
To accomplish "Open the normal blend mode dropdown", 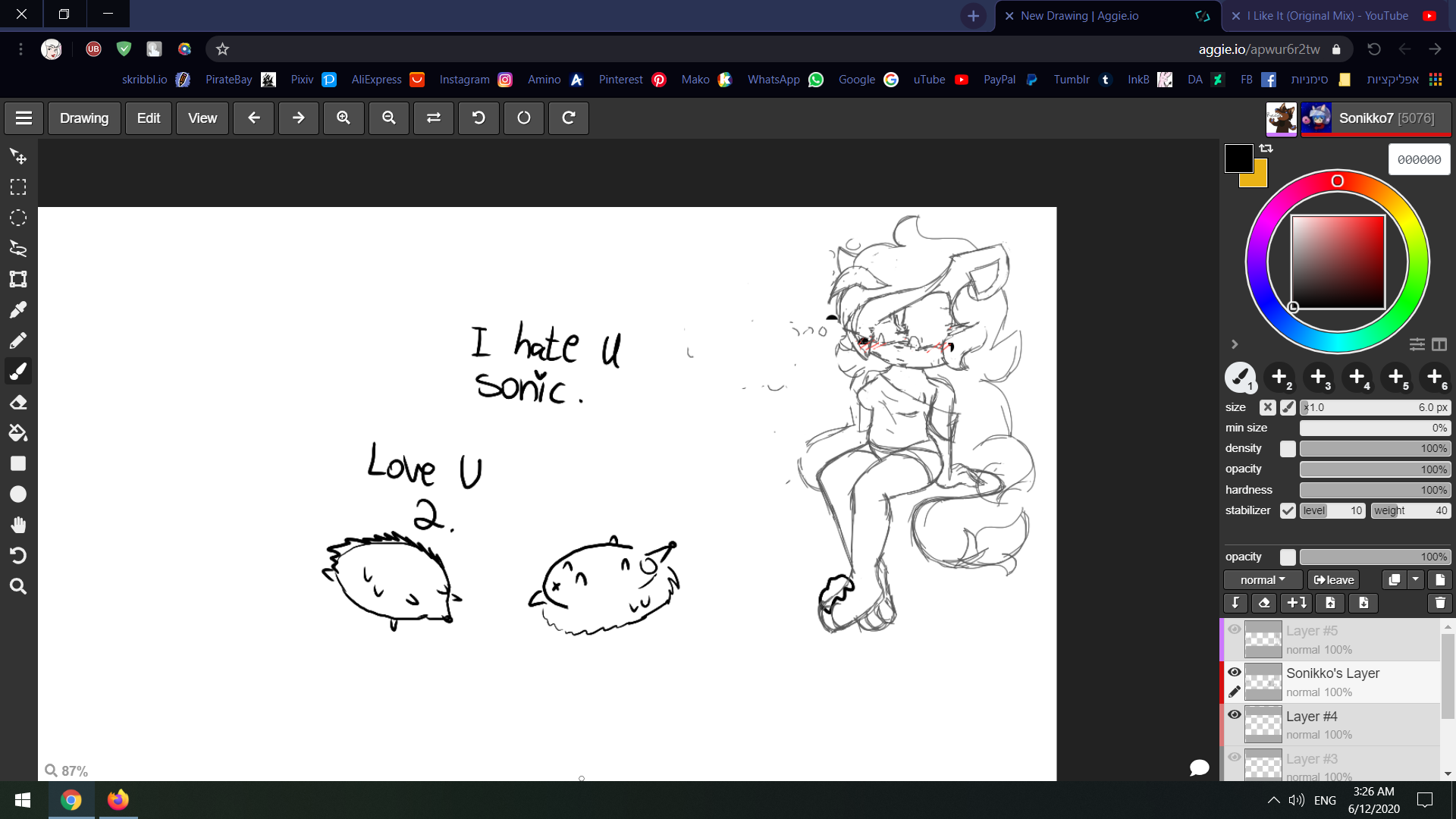I will 1263,580.
